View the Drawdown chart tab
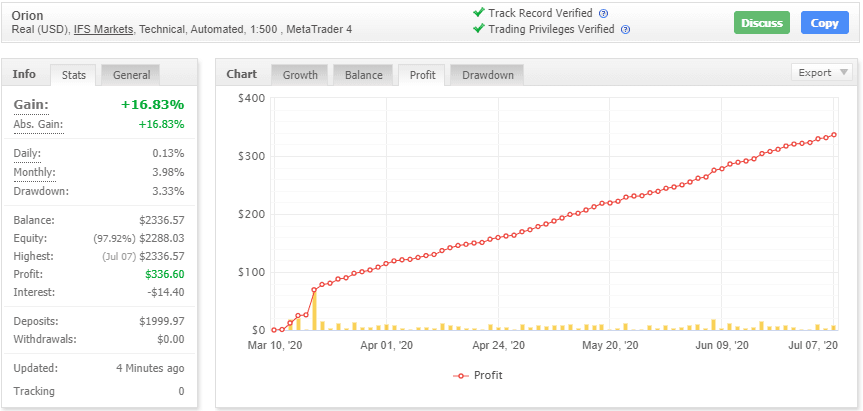The width and height of the screenshot is (863, 411). pyautogui.click(x=487, y=75)
